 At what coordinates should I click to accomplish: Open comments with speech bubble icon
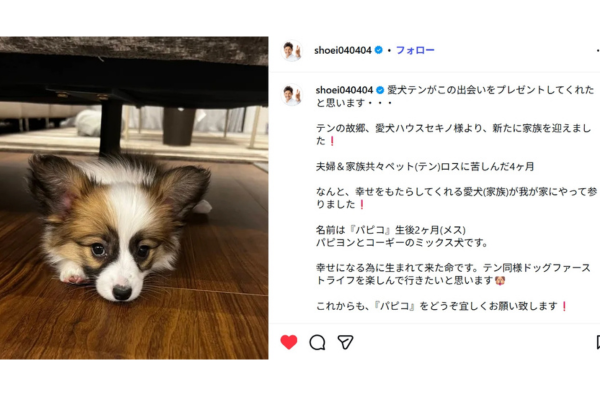317,342
